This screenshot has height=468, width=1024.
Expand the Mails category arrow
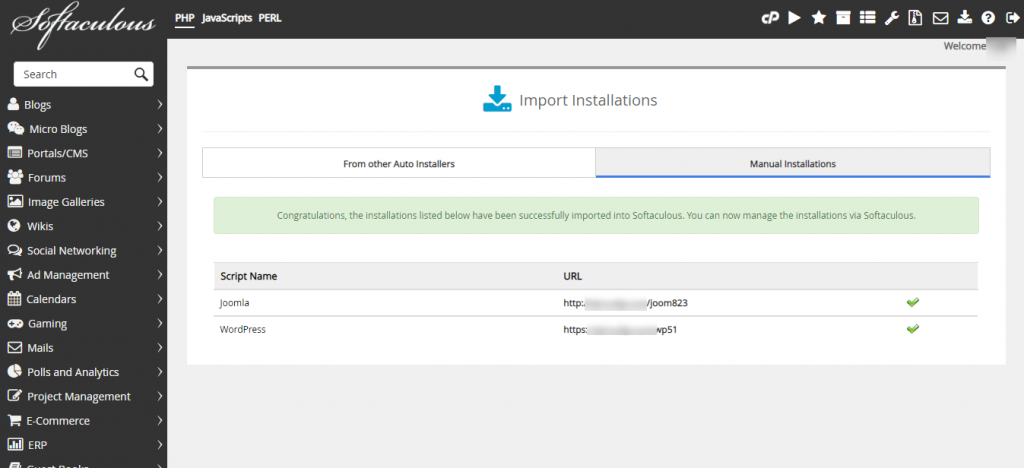coord(160,348)
